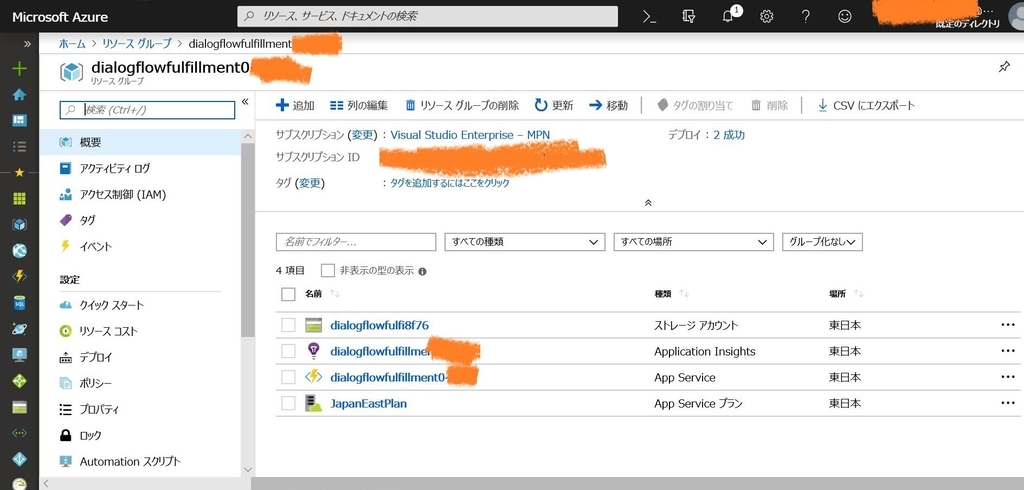Pin the resource group blade to the dashboard
The image size is (1024, 490).
point(1004,67)
